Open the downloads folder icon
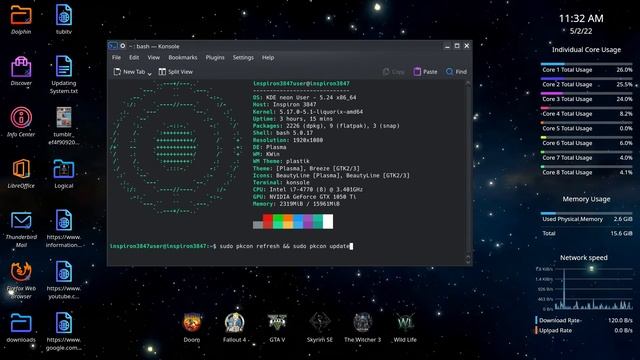This screenshot has height=360, width=640. pos(21,323)
